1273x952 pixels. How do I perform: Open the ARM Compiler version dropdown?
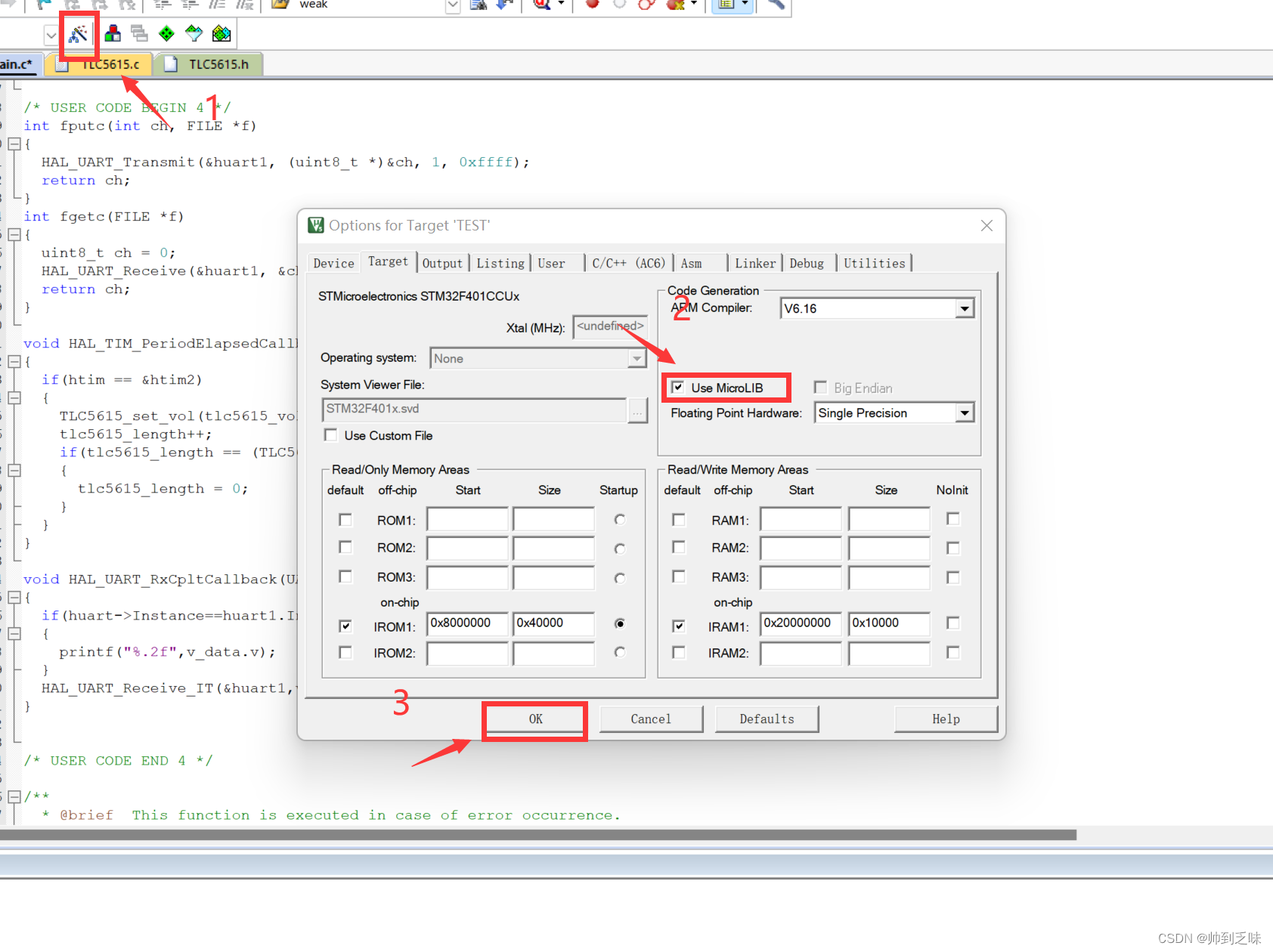point(965,308)
